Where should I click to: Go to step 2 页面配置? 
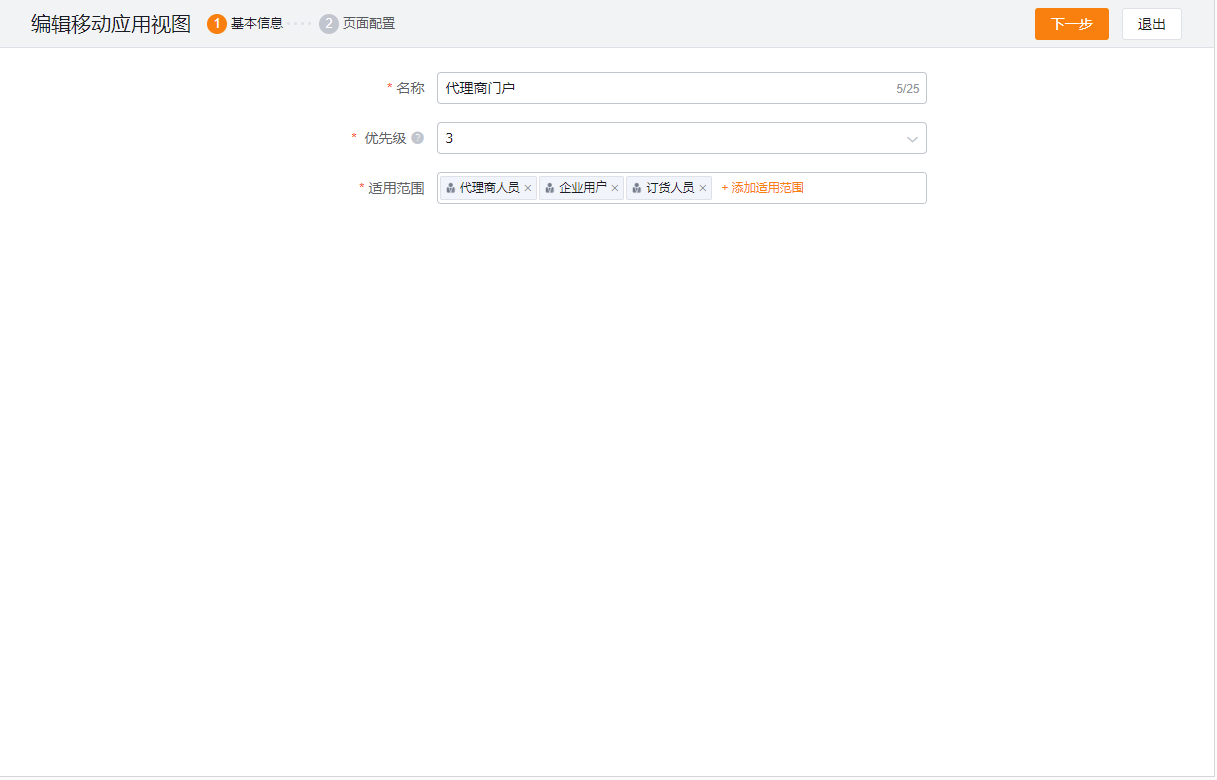[357, 23]
